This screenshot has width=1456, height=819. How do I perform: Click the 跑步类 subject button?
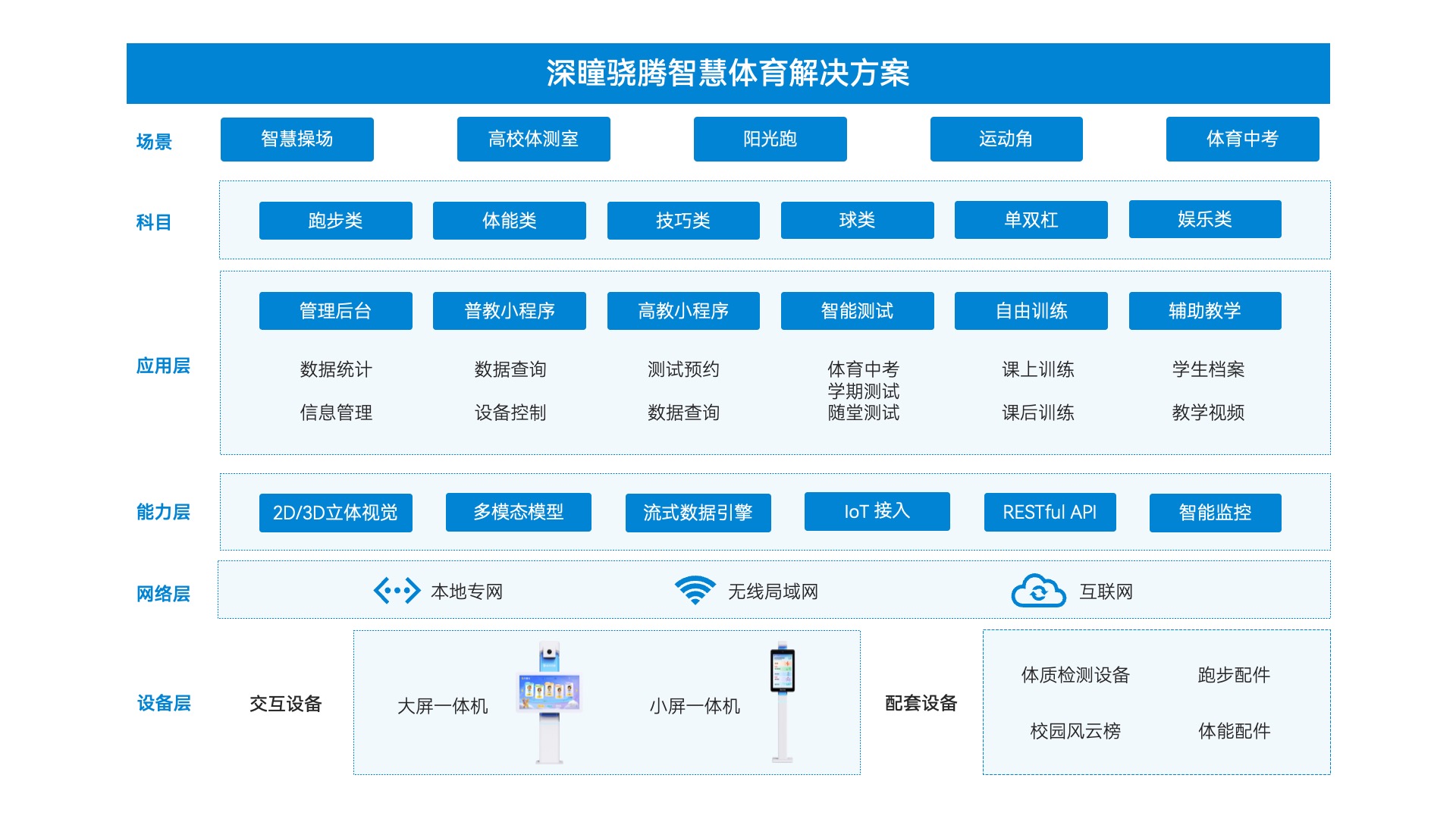[x=335, y=221]
